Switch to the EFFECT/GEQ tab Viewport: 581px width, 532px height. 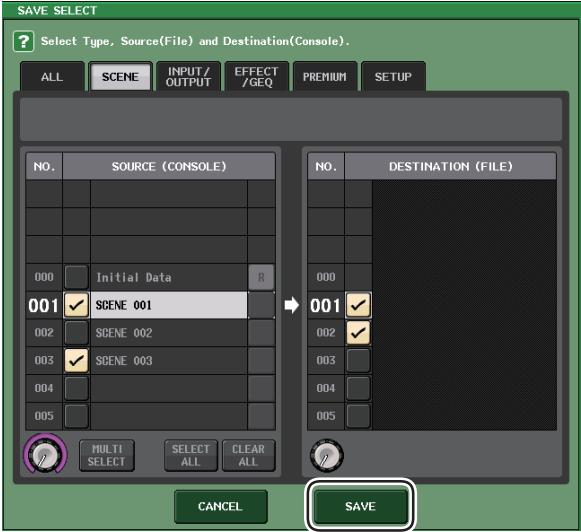click(x=256, y=77)
